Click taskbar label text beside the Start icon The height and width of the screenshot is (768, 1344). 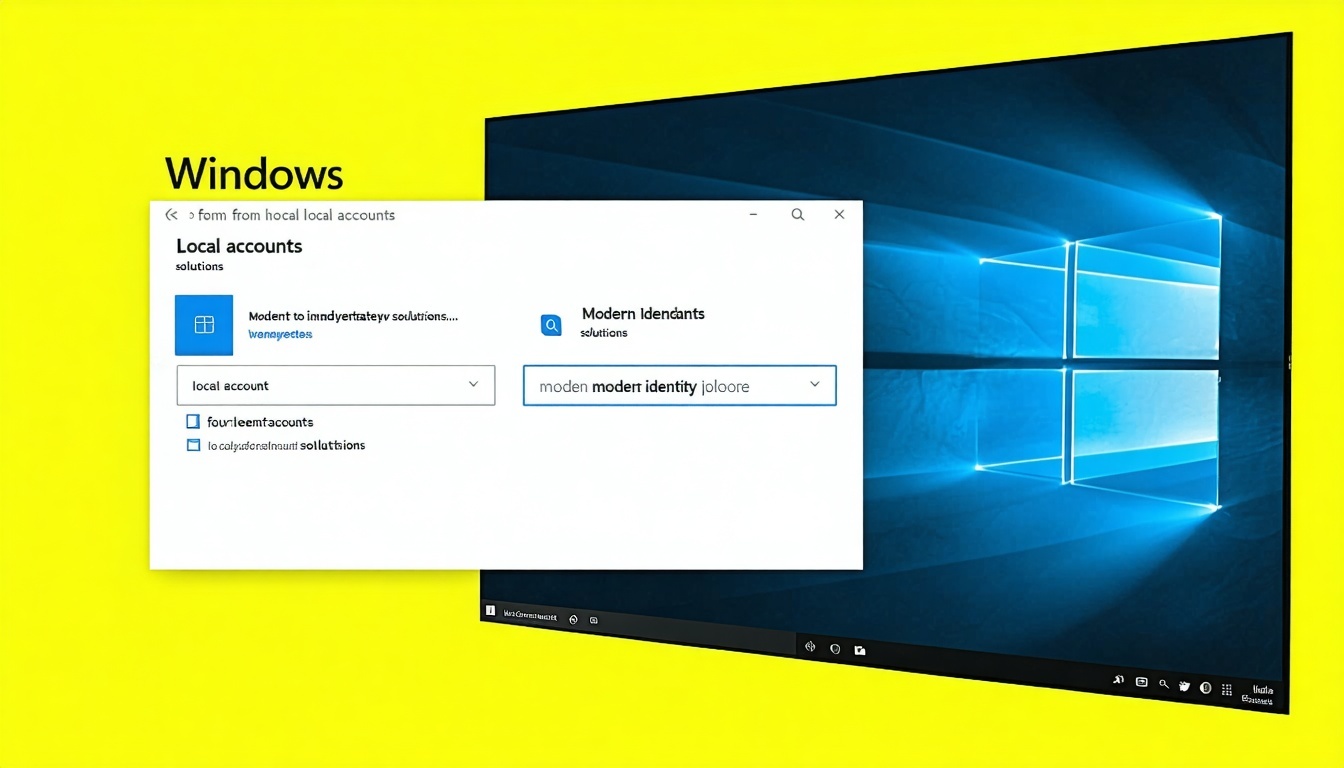tap(530, 615)
